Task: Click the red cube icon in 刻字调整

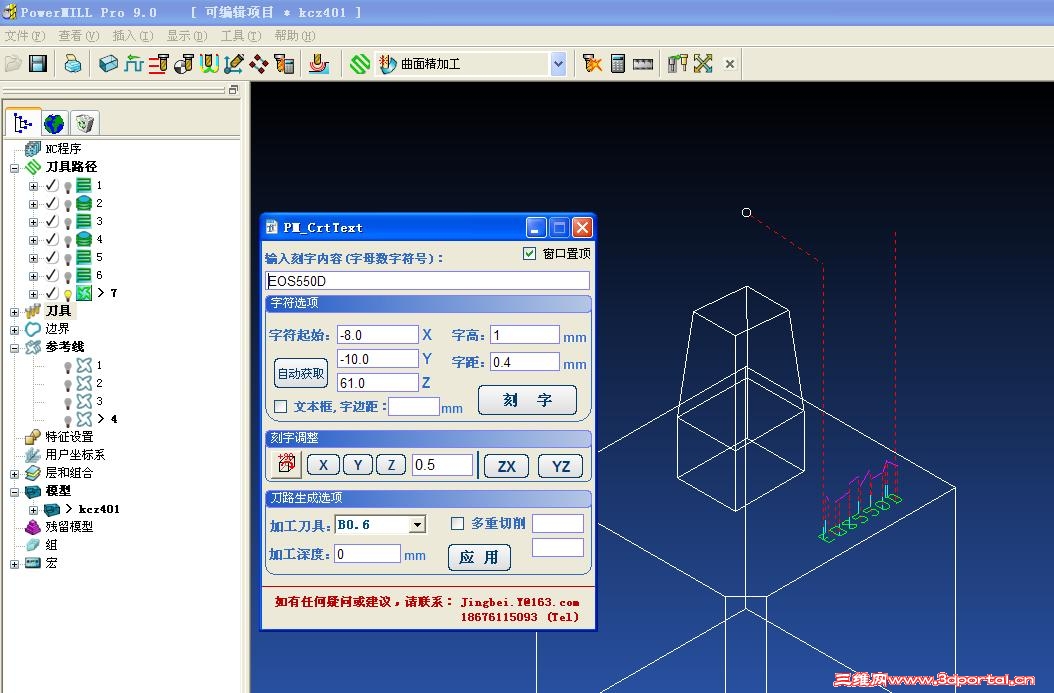Action: 286,464
